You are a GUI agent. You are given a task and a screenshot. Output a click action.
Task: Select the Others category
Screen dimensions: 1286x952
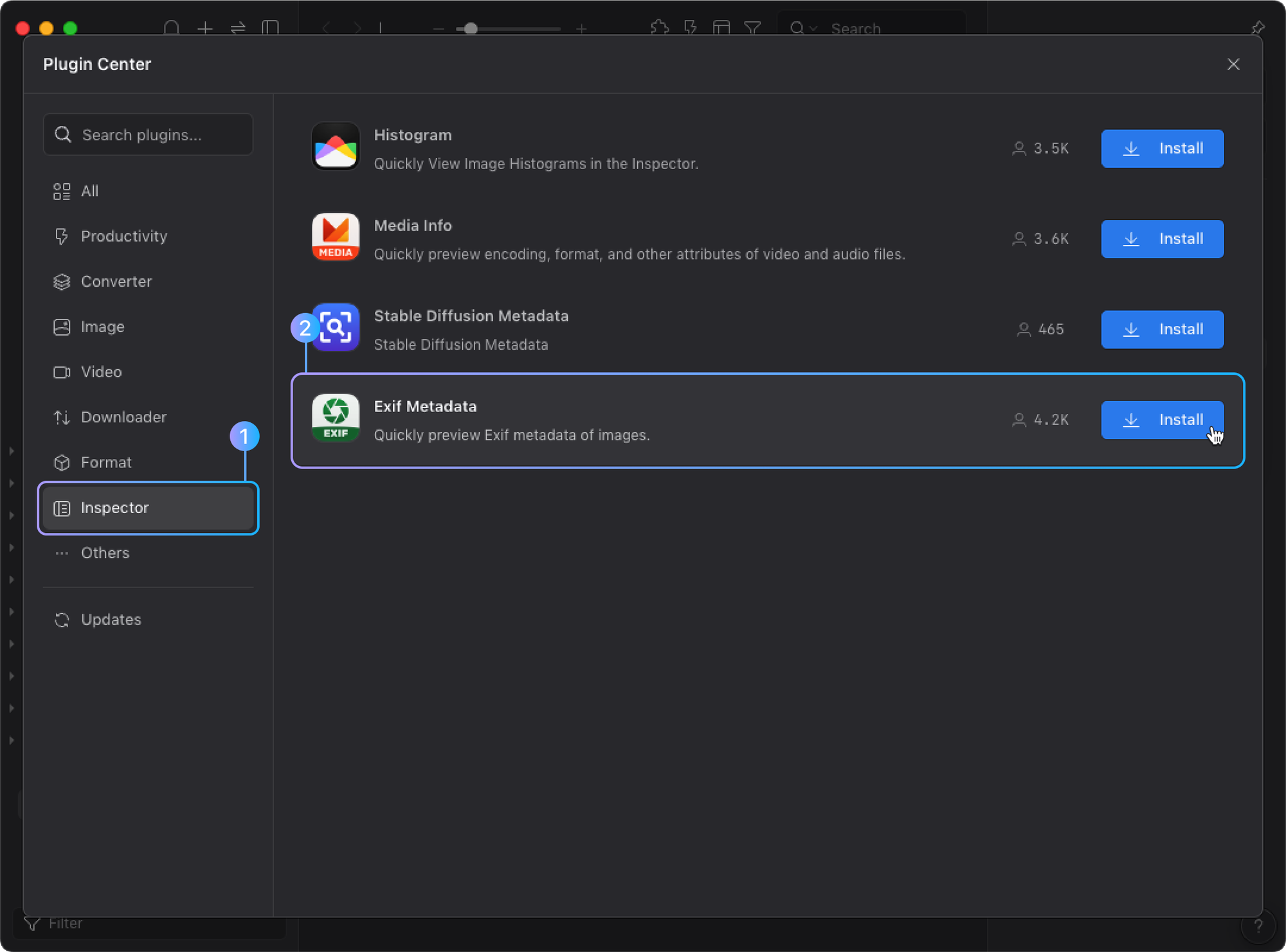(105, 554)
